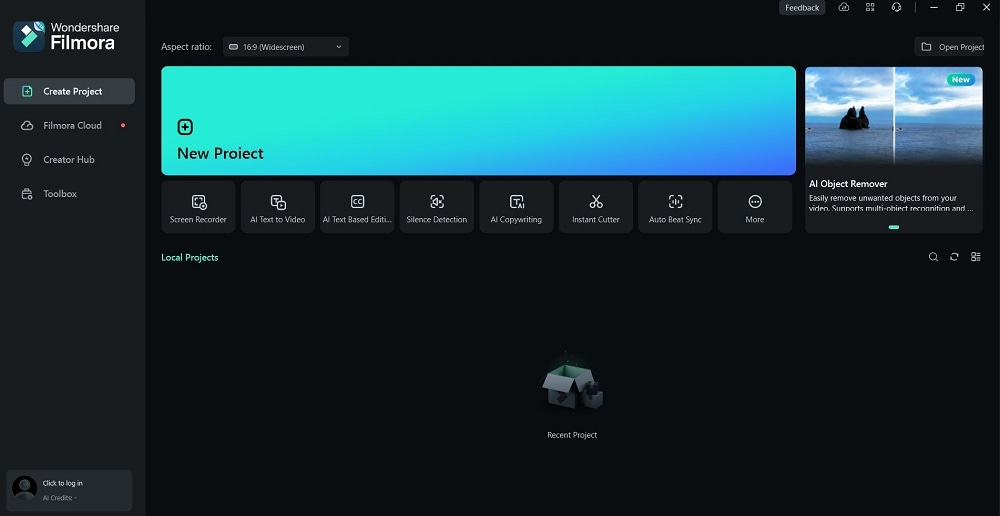
Task: Select Create Project in sidebar
Action: pyautogui.click(x=70, y=91)
